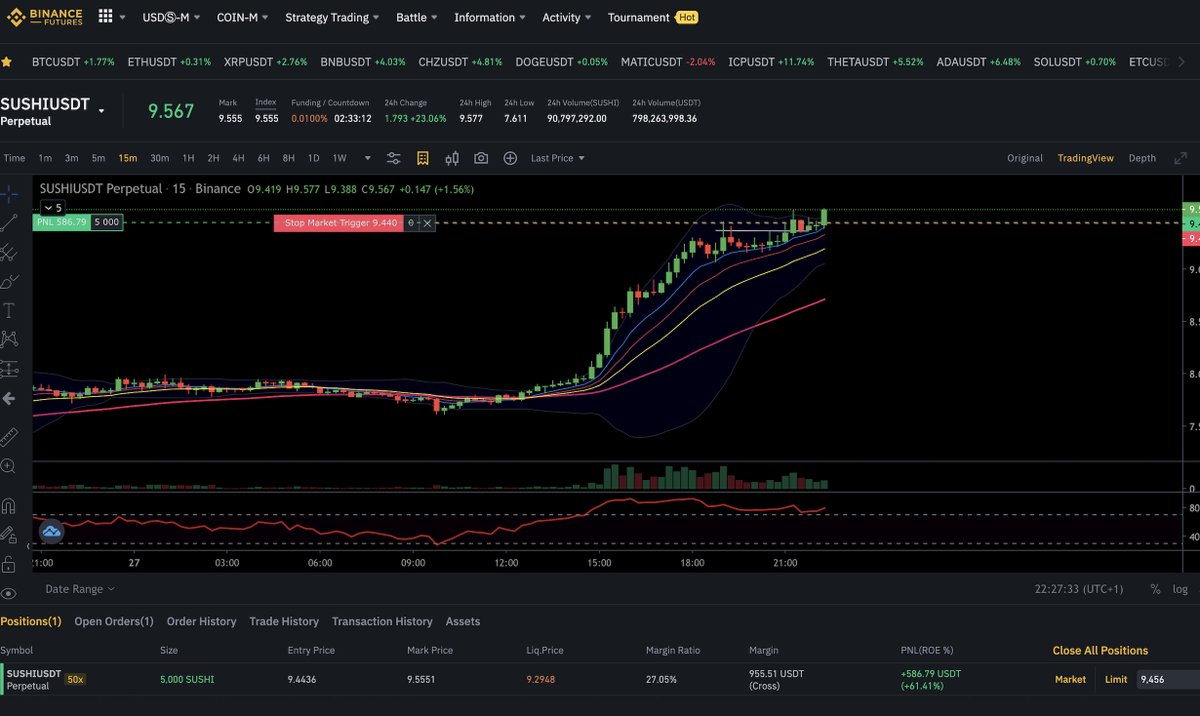This screenshot has height=716, width=1200.
Task: Select the brush drawing tool
Action: (x=9, y=281)
